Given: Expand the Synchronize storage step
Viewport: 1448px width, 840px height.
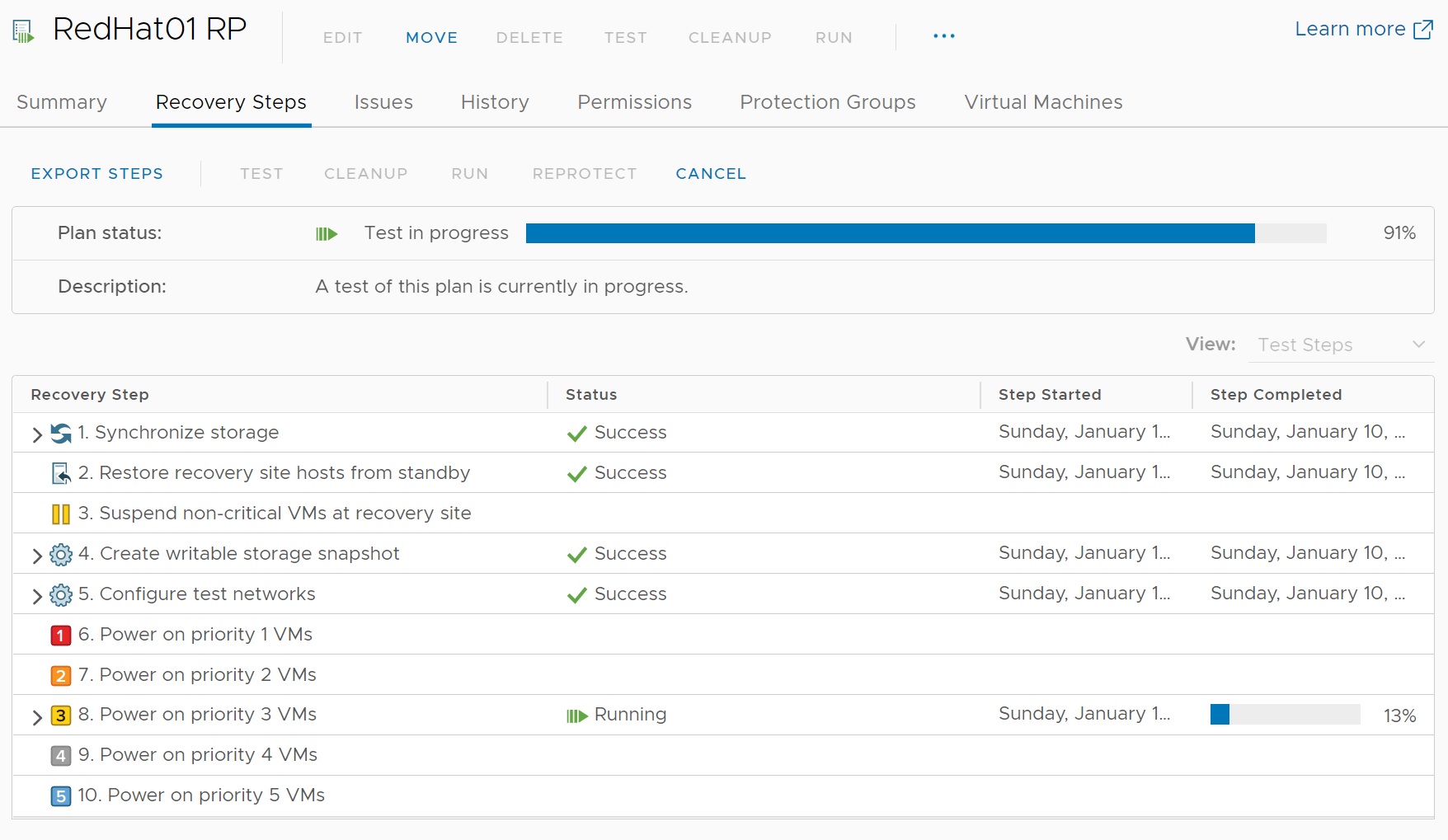Looking at the screenshot, I should [x=36, y=434].
